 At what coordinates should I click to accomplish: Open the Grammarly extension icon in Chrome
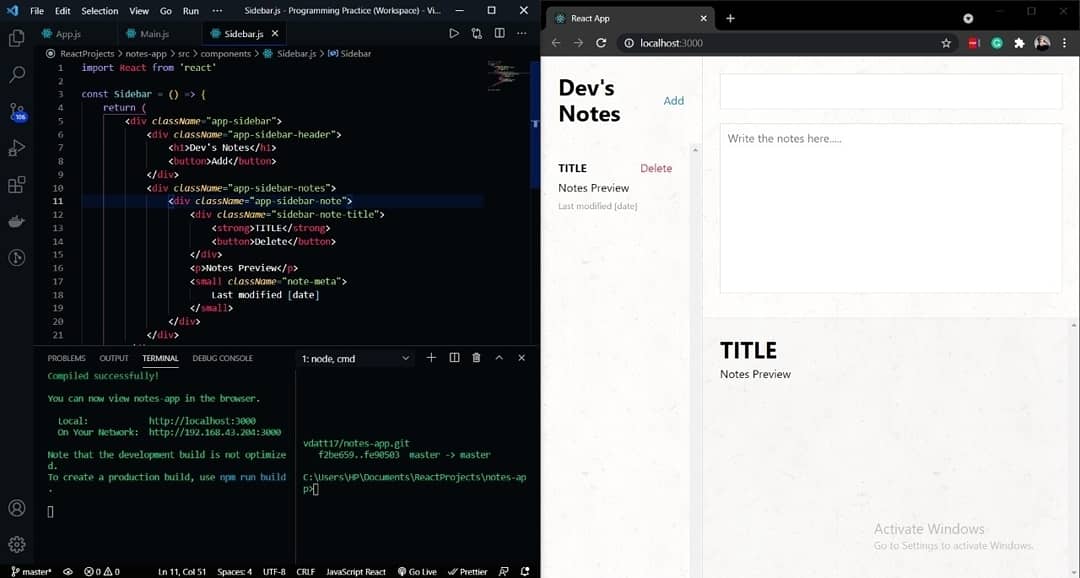coord(997,43)
